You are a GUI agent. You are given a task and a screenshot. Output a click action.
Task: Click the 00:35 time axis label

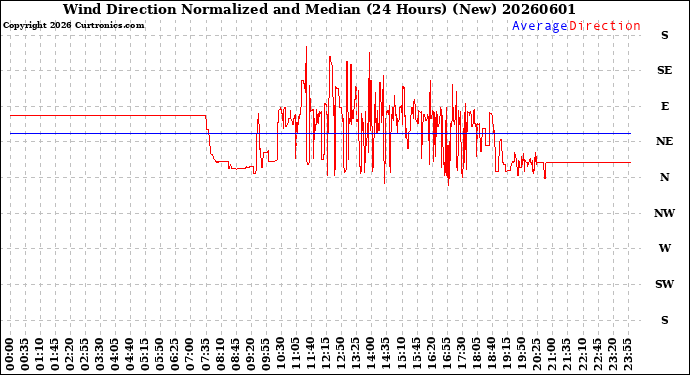pos(25,355)
